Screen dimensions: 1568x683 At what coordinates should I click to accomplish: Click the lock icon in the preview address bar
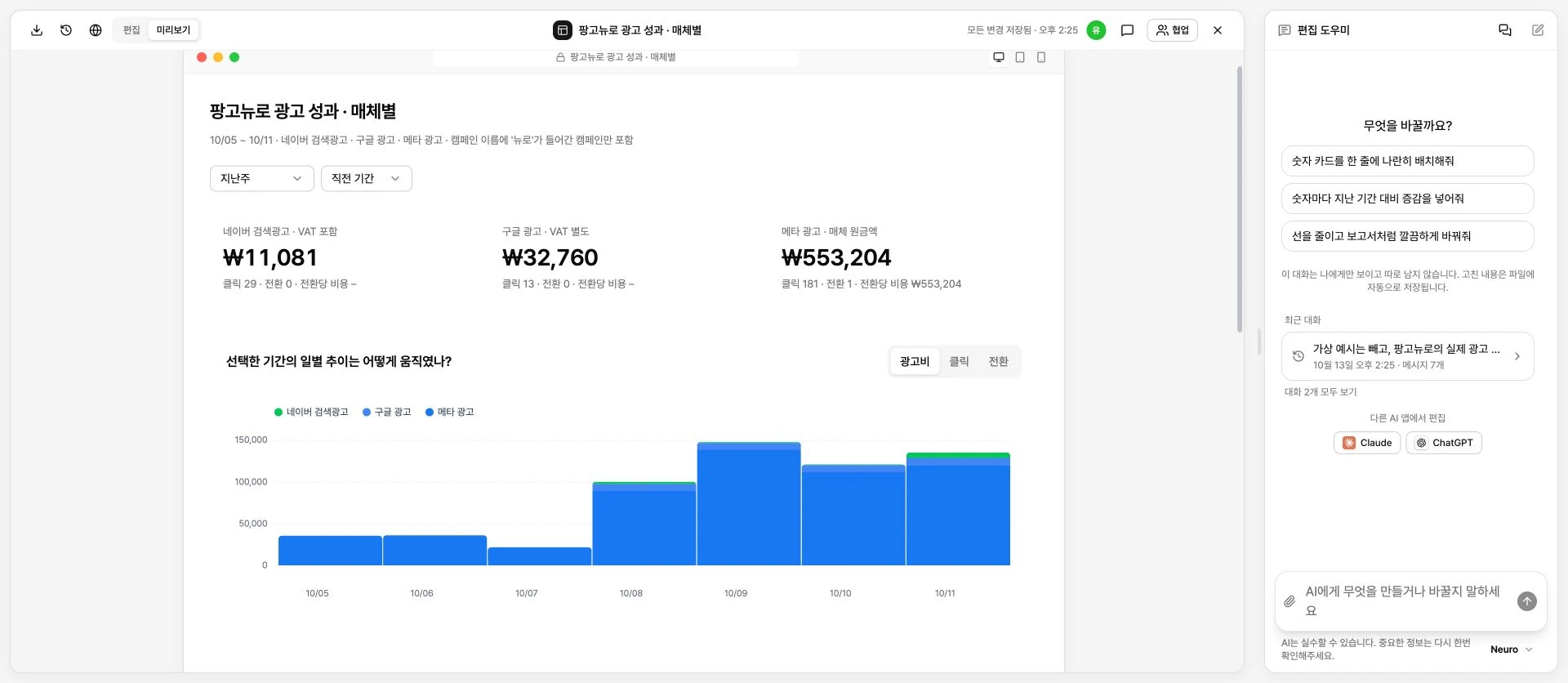(x=560, y=57)
